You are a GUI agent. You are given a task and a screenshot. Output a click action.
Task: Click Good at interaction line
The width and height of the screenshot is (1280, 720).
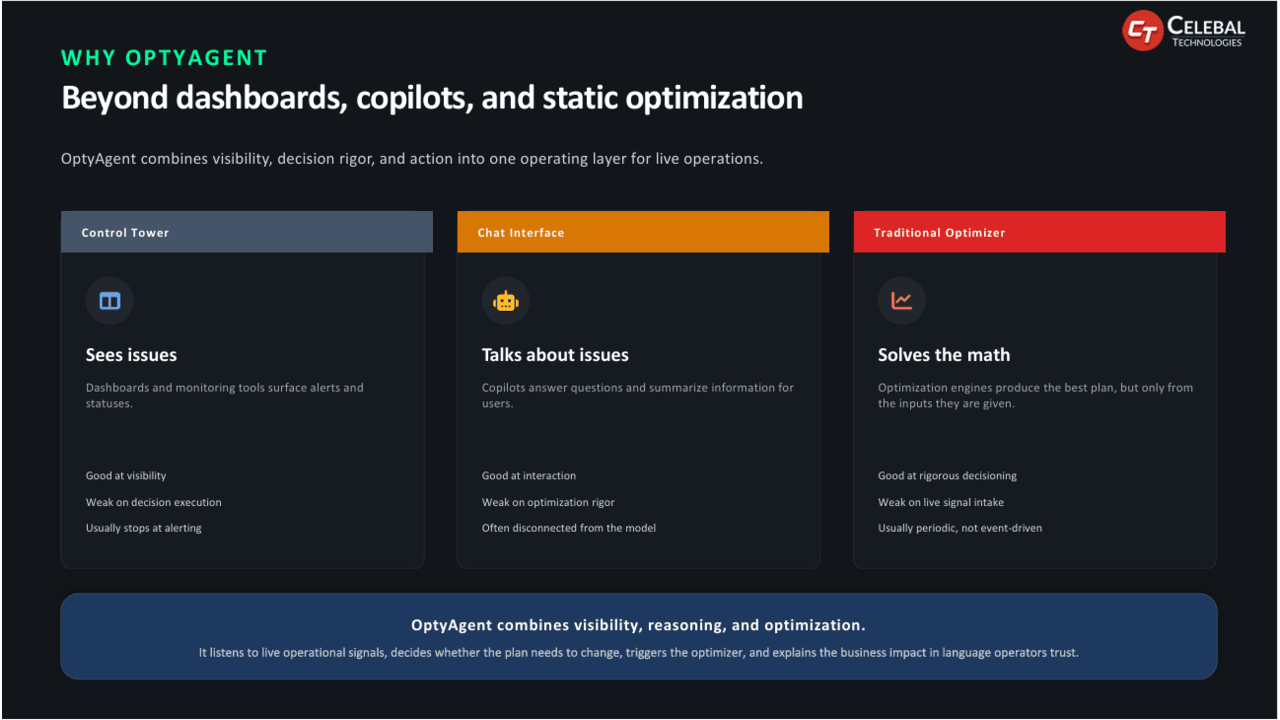point(529,476)
